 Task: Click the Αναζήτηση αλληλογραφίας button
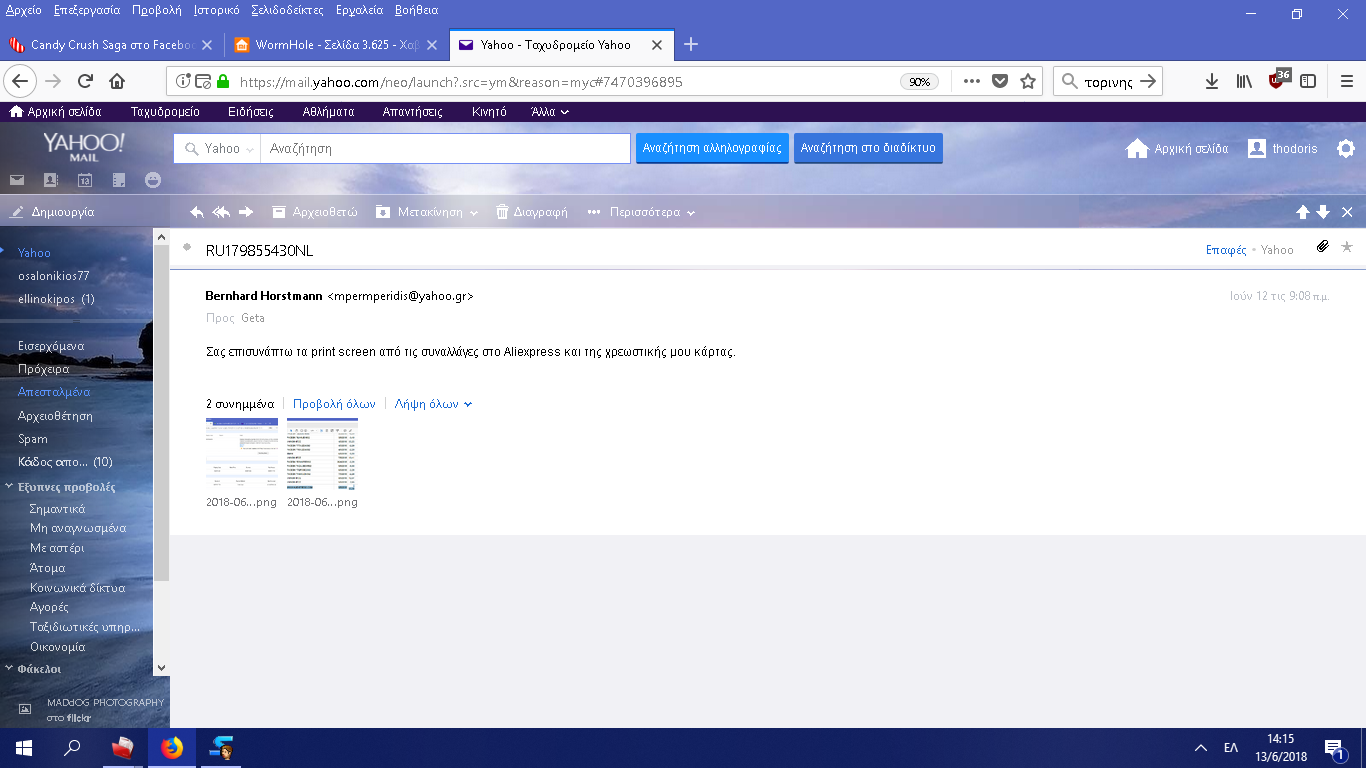point(711,148)
